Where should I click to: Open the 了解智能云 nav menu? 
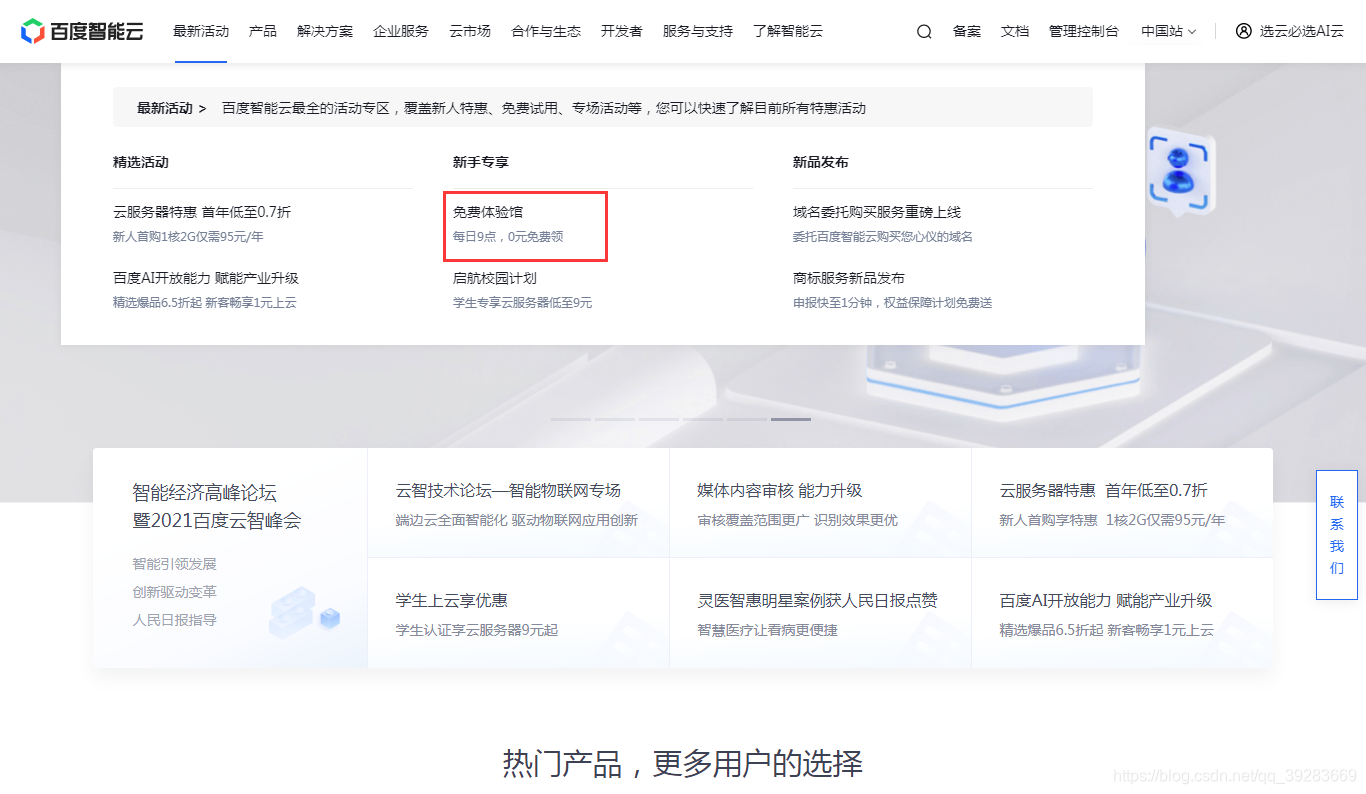click(788, 31)
